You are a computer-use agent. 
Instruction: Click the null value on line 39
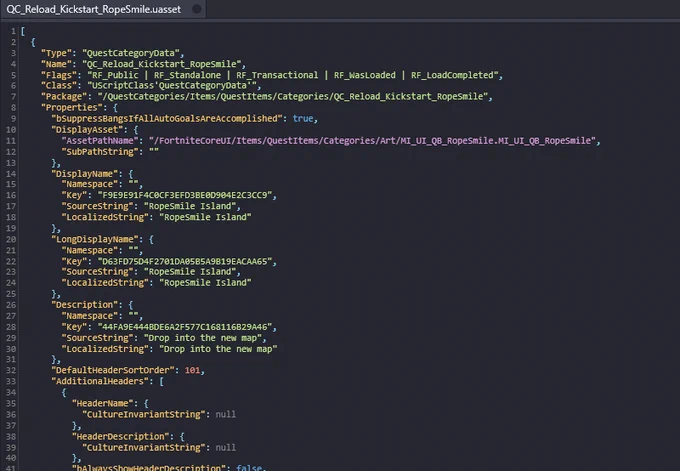(226, 448)
